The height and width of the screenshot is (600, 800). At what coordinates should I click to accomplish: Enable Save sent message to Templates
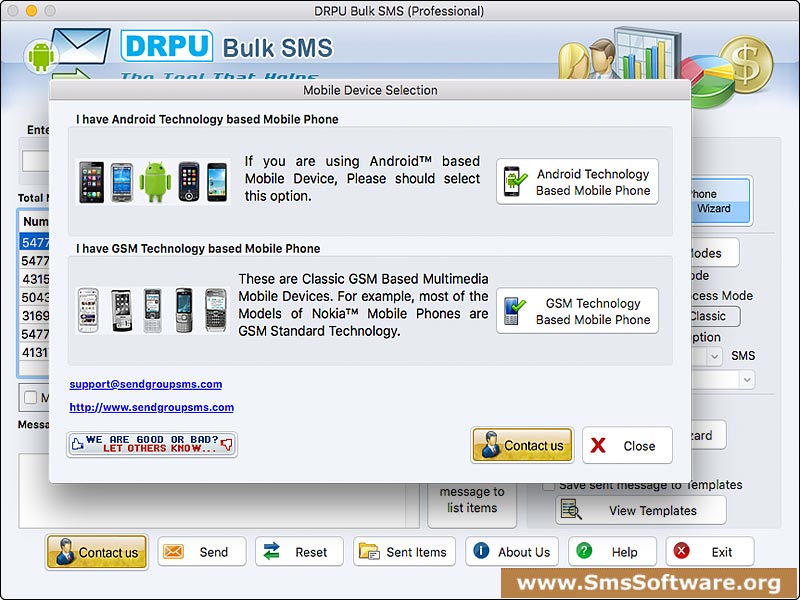(x=546, y=485)
